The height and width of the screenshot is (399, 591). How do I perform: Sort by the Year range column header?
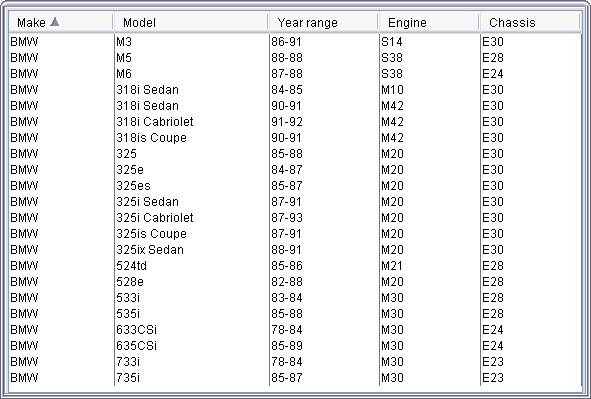tap(323, 23)
